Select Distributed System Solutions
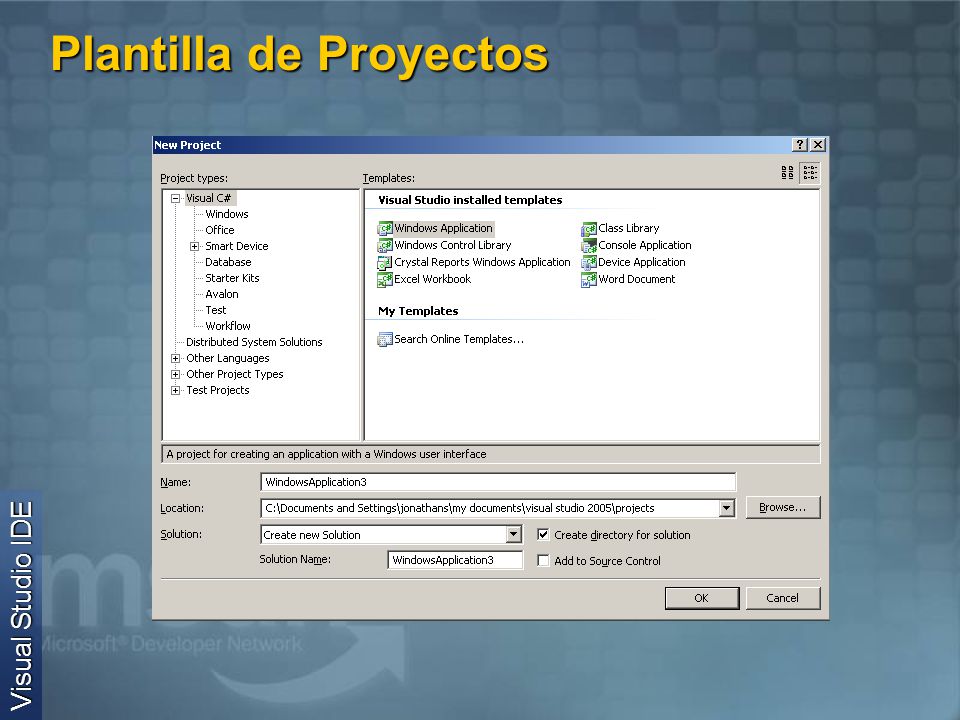The width and height of the screenshot is (960, 720). tap(254, 342)
